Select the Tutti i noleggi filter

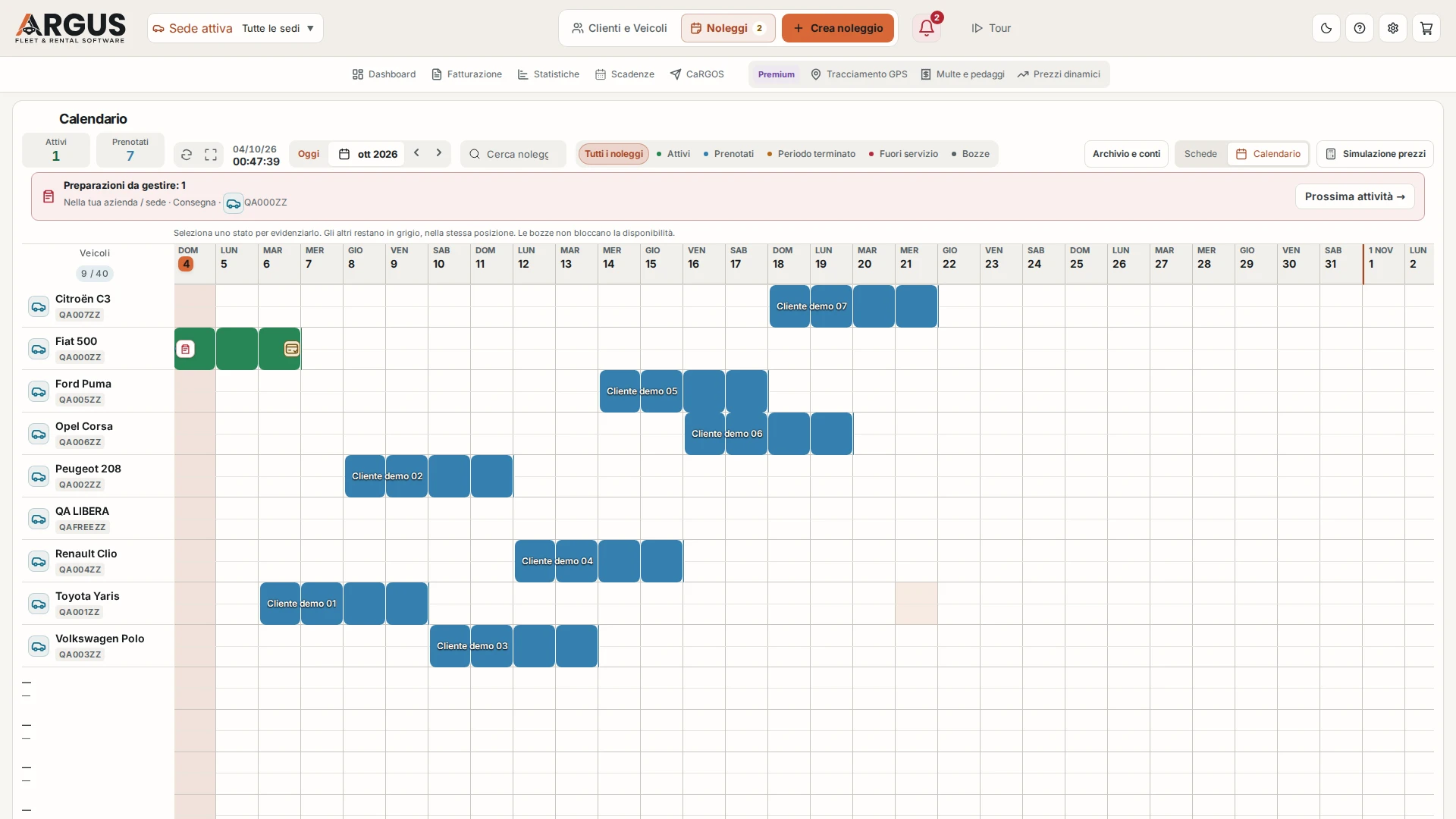(x=613, y=154)
